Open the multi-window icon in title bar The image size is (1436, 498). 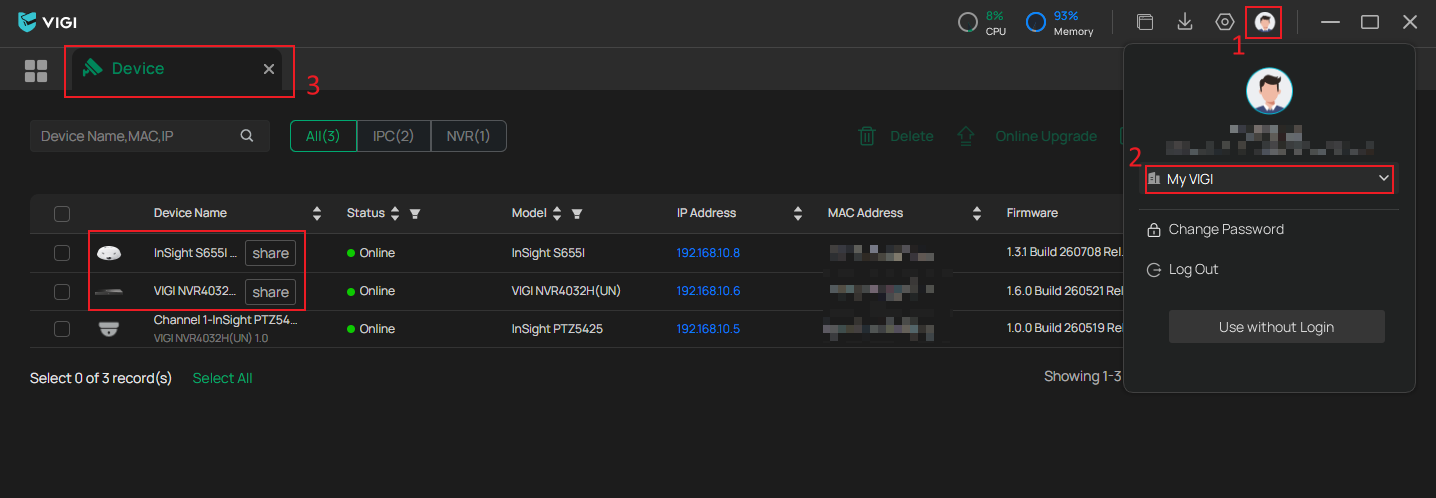coord(1145,22)
